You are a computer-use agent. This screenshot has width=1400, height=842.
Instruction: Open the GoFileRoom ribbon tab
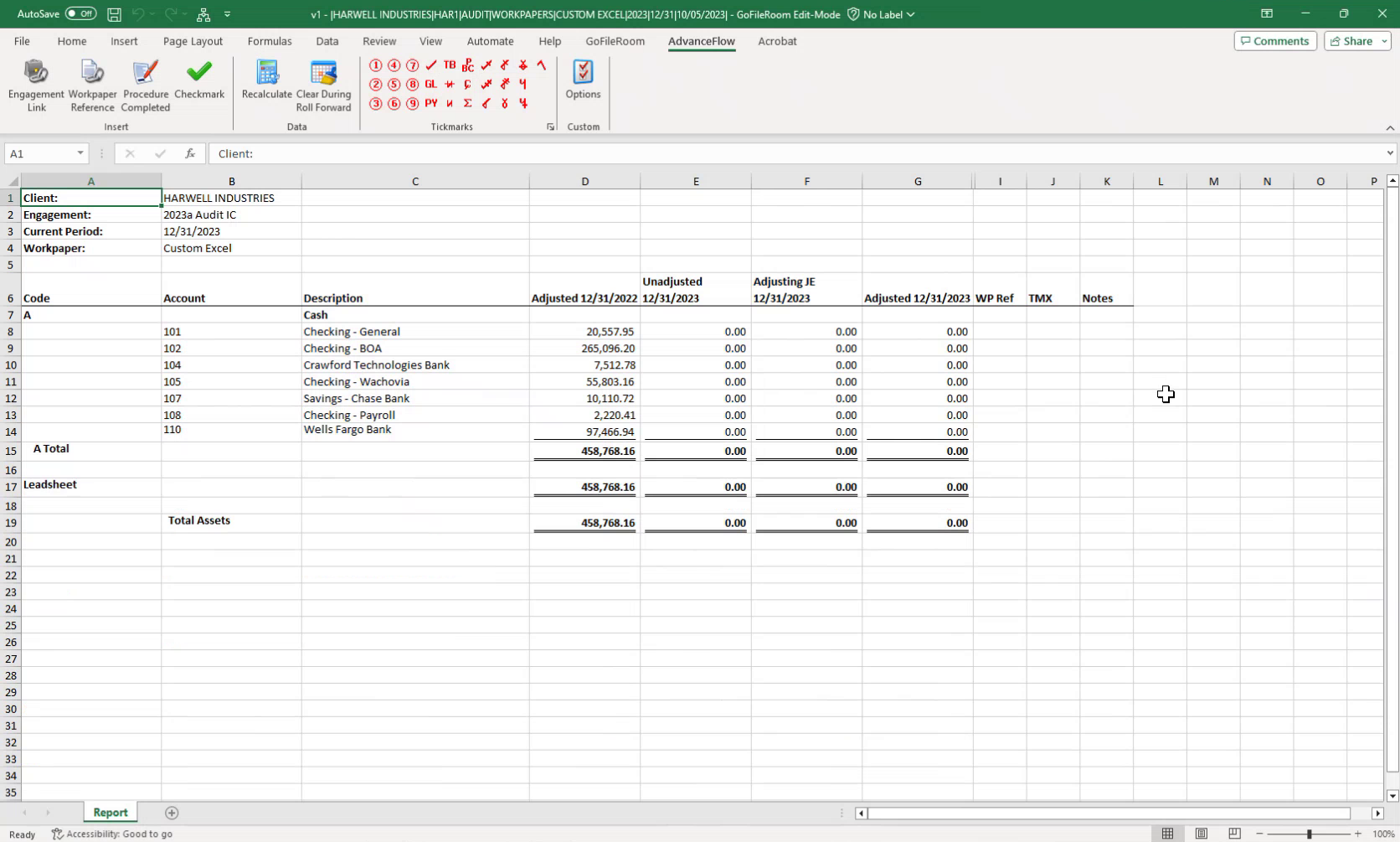(615, 41)
